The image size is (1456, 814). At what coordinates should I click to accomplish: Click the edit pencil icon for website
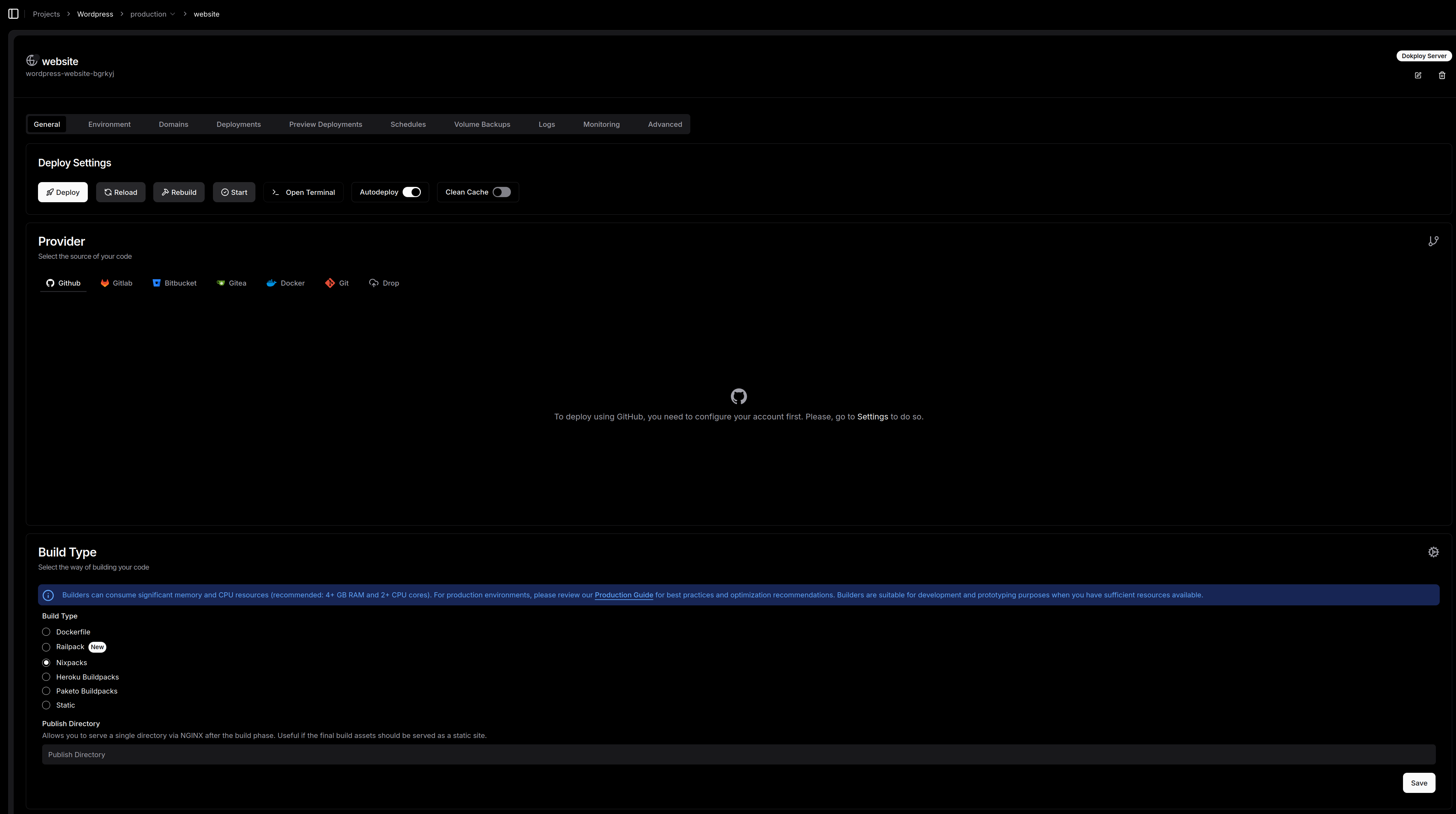point(1418,75)
